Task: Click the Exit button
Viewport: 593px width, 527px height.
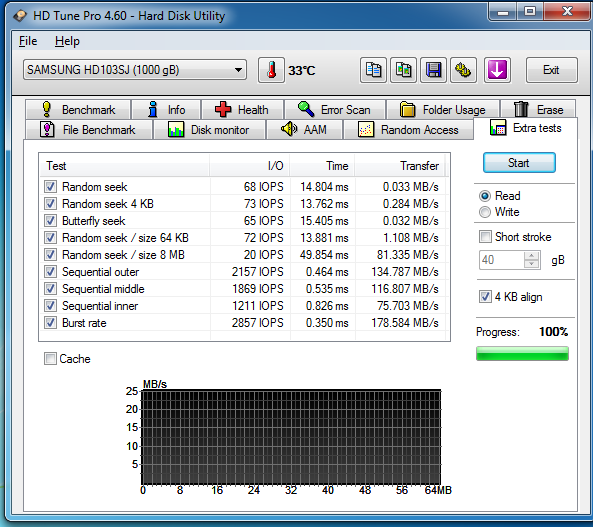Action: [551, 70]
